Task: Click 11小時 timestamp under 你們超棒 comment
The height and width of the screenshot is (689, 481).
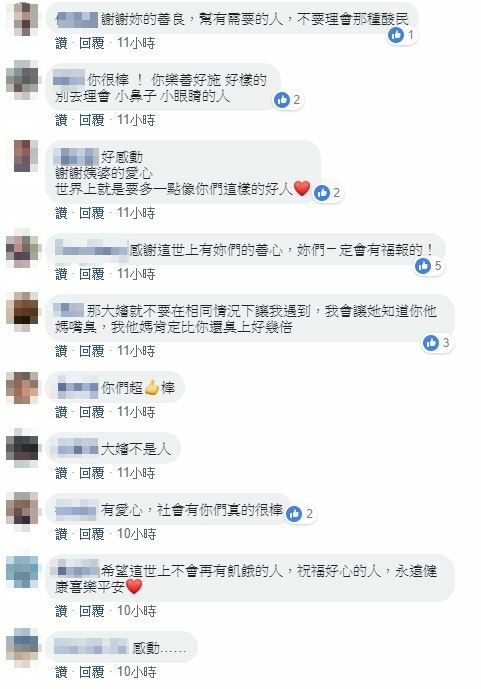Action: [136, 412]
